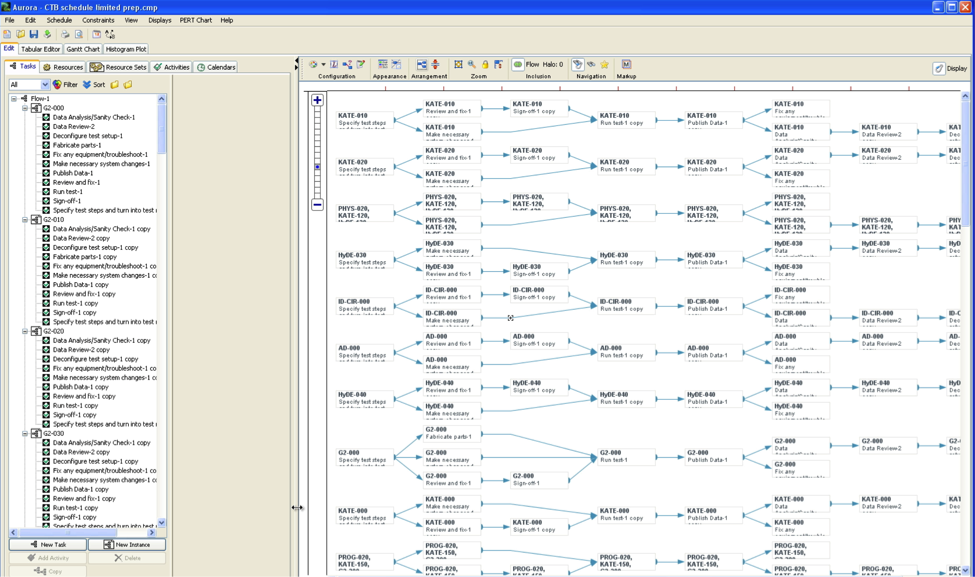
Task: Click the Markup tool icon
Action: (x=626, y=64)
